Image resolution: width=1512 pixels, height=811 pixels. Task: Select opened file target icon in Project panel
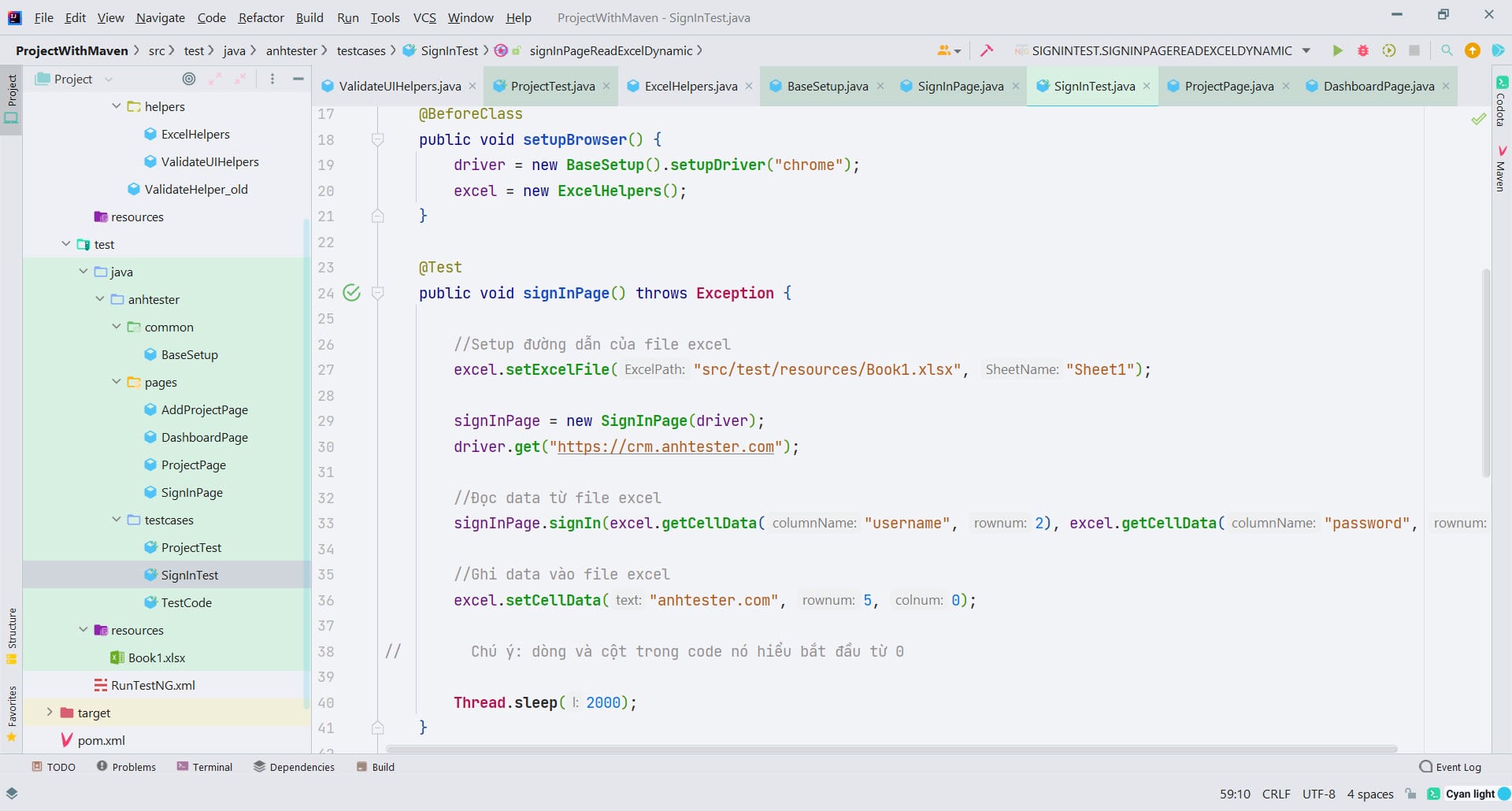coord(189,79)
